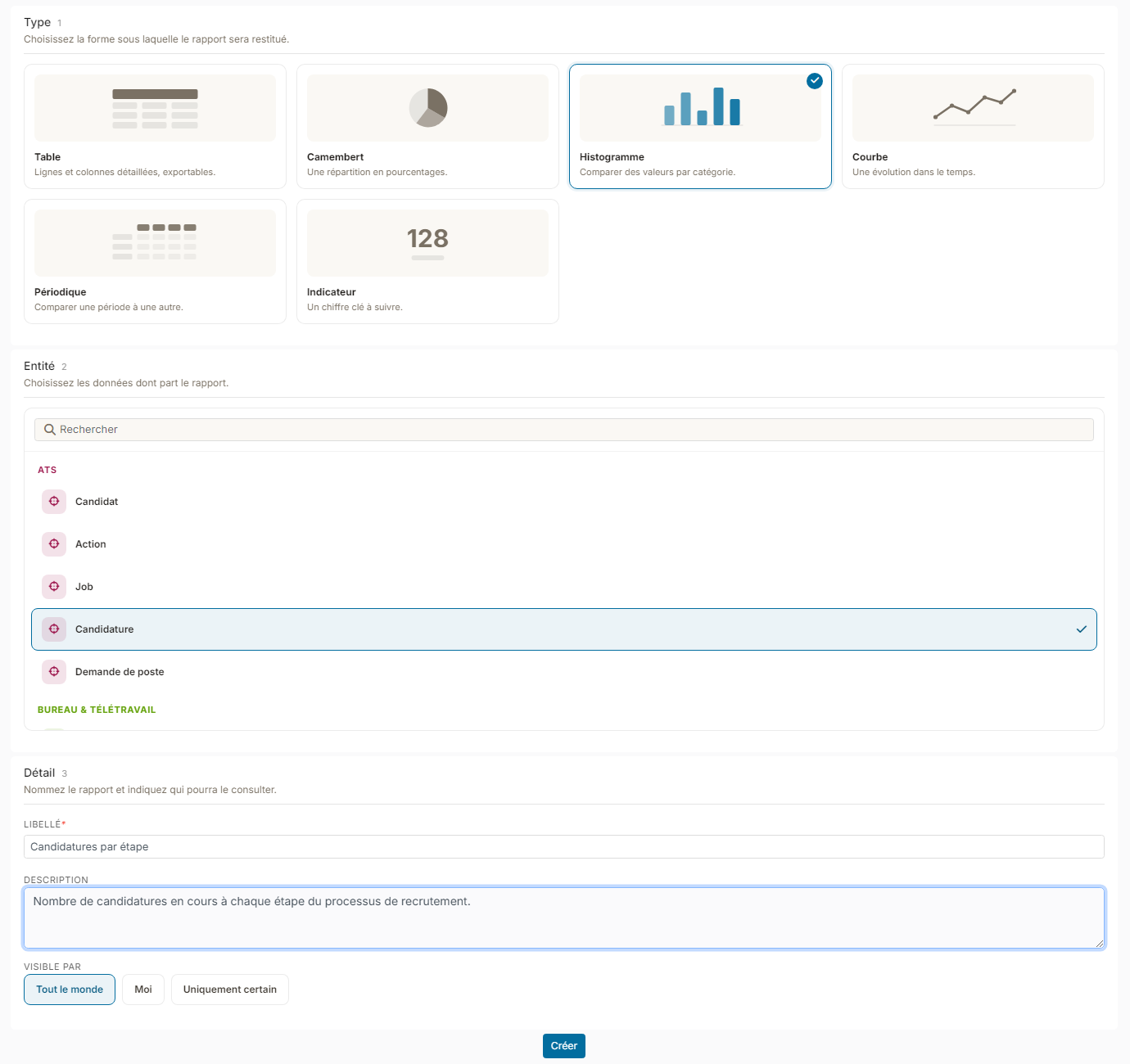Click the Demande de poste entity icon

(54, 672)
